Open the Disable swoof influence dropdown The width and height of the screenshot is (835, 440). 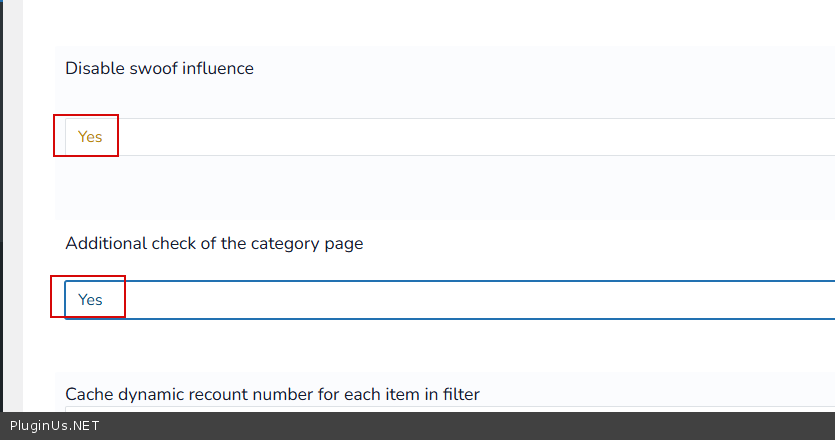(x=450, y=137)
